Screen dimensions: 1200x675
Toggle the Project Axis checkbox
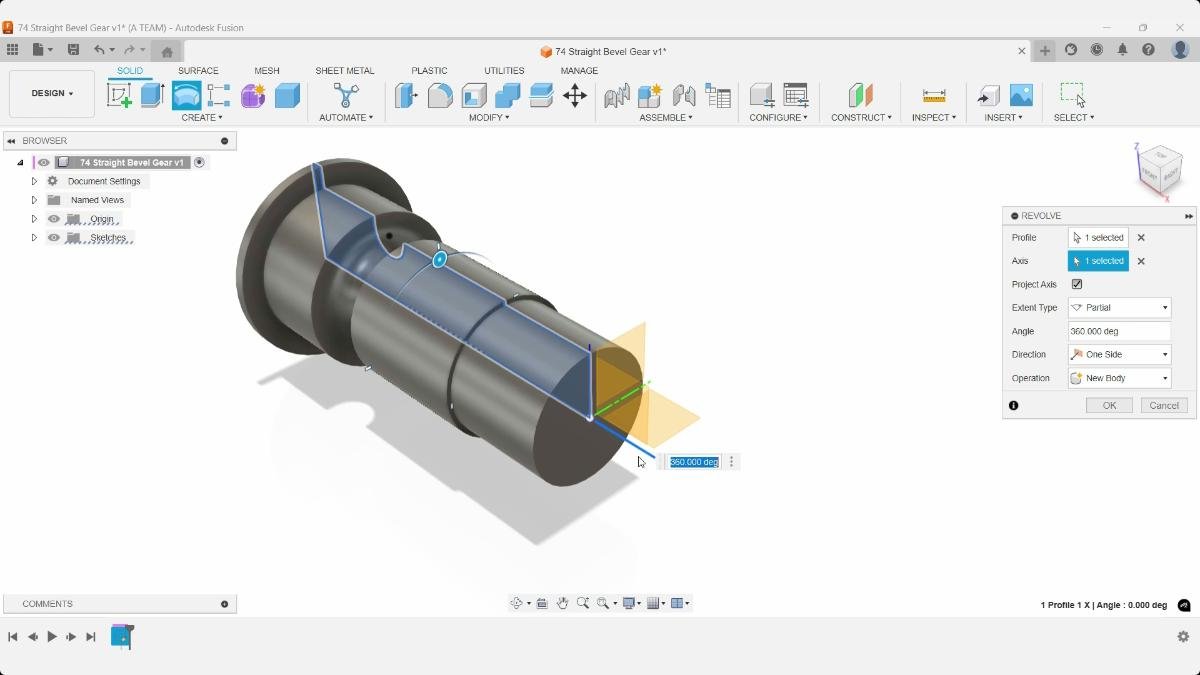(x=1077, y=284)
